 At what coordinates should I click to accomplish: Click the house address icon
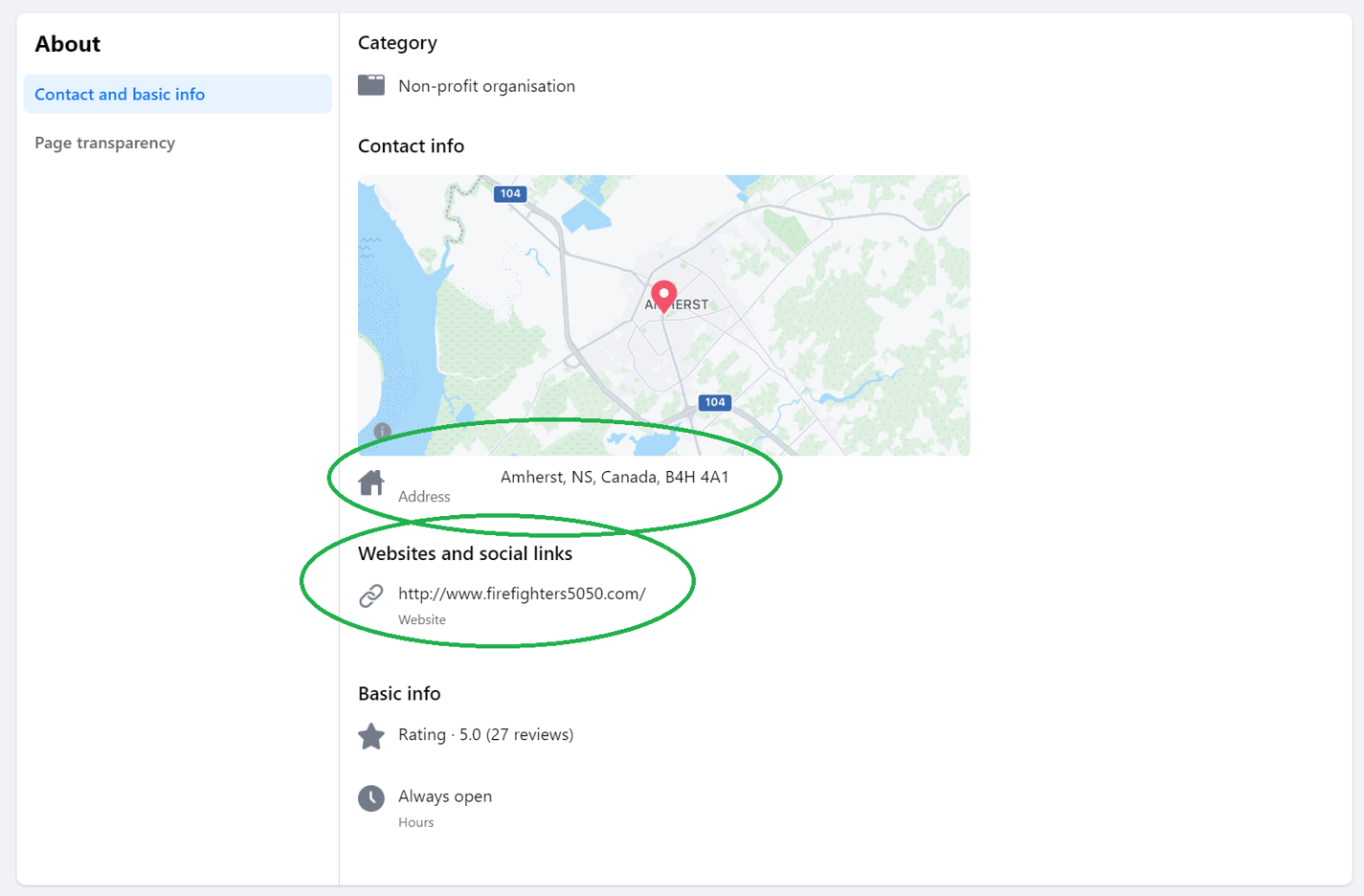pyautogui.click(x=371, y=482)
